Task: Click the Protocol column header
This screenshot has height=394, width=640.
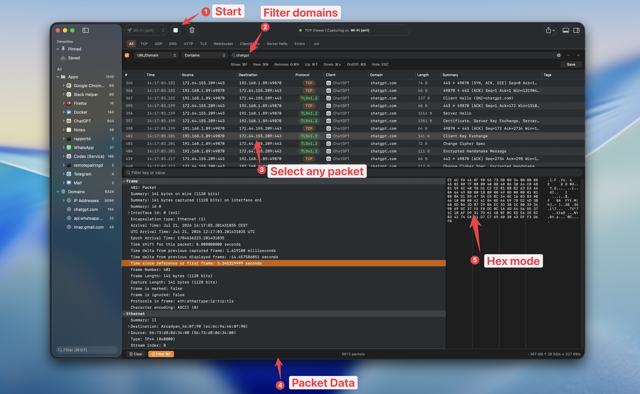Action: [302, 75]
